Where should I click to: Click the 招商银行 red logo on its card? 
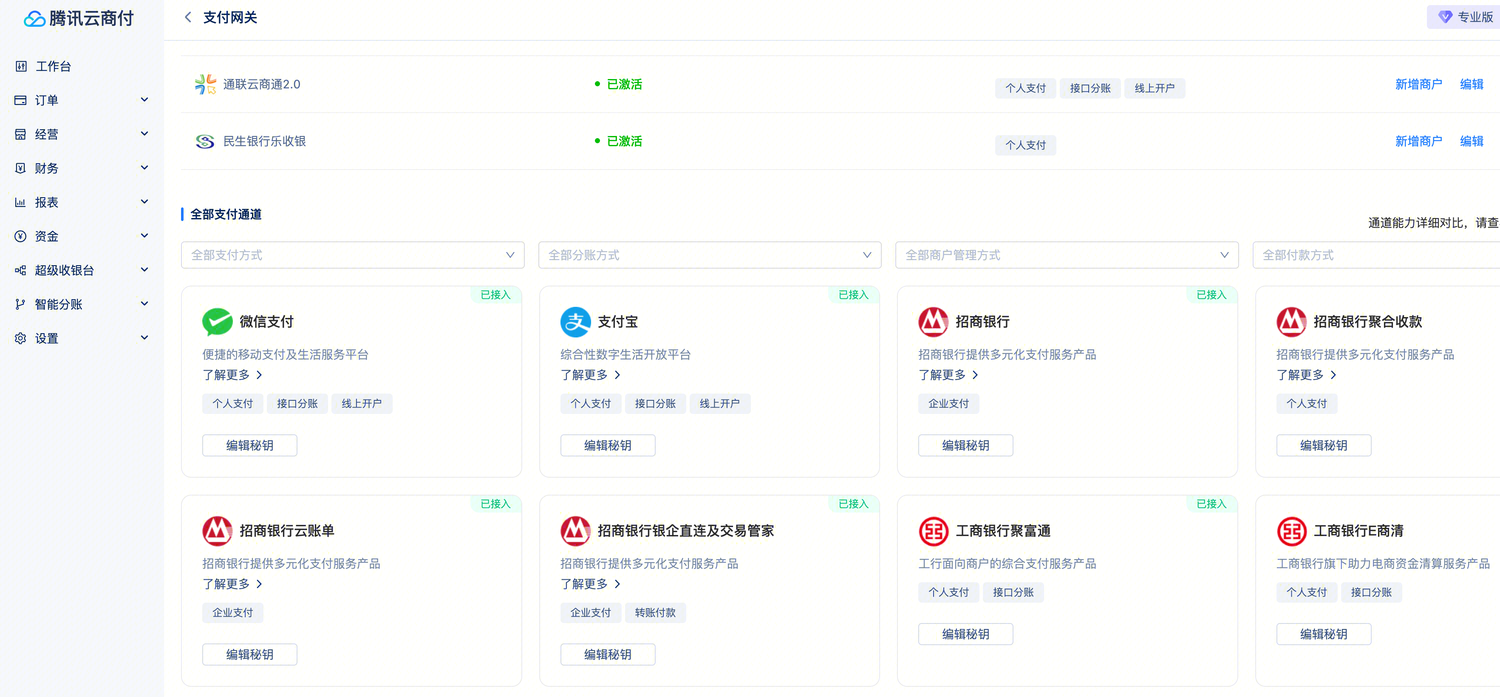[933, 322]
